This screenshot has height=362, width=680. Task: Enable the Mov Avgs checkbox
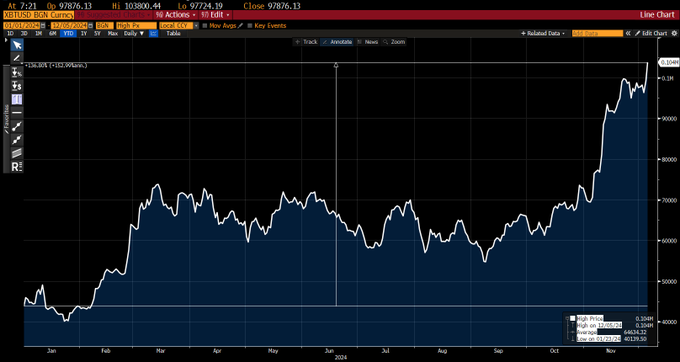coord(205,26)
